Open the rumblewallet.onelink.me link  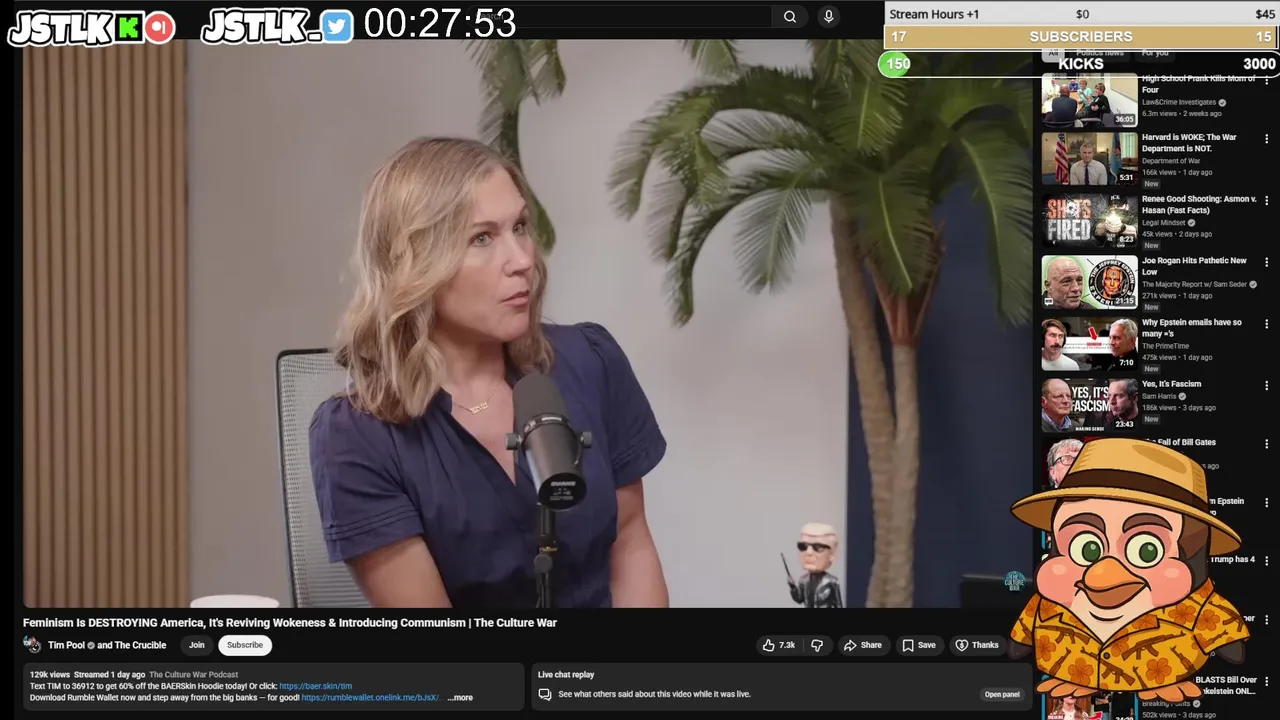371,698
